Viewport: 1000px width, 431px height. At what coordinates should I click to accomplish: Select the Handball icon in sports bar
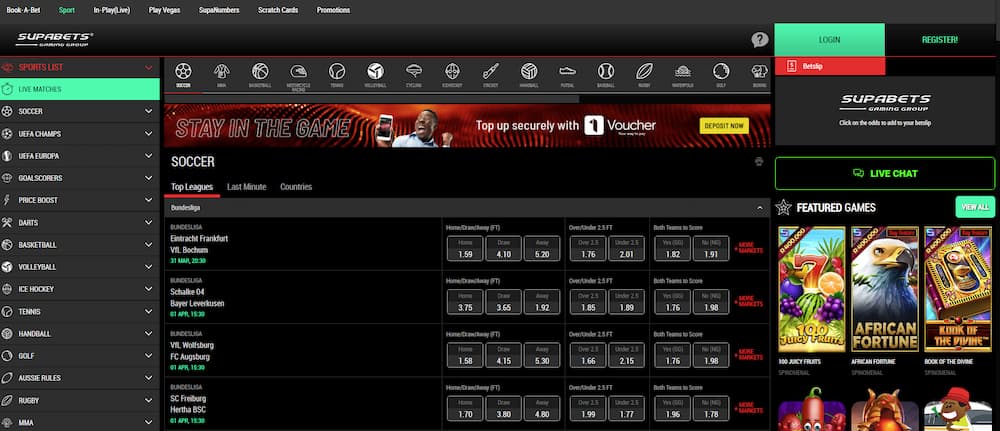529,70
